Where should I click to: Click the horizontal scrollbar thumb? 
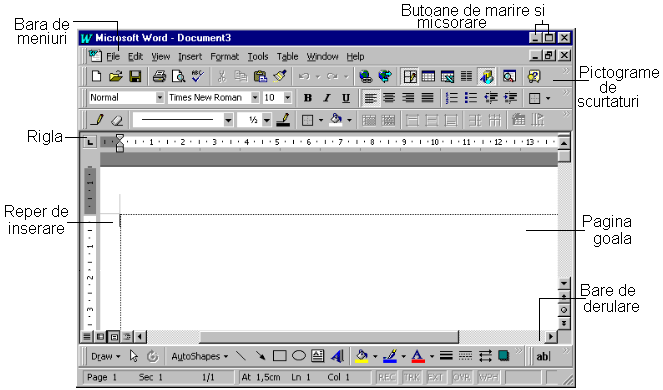pos(329,337)
